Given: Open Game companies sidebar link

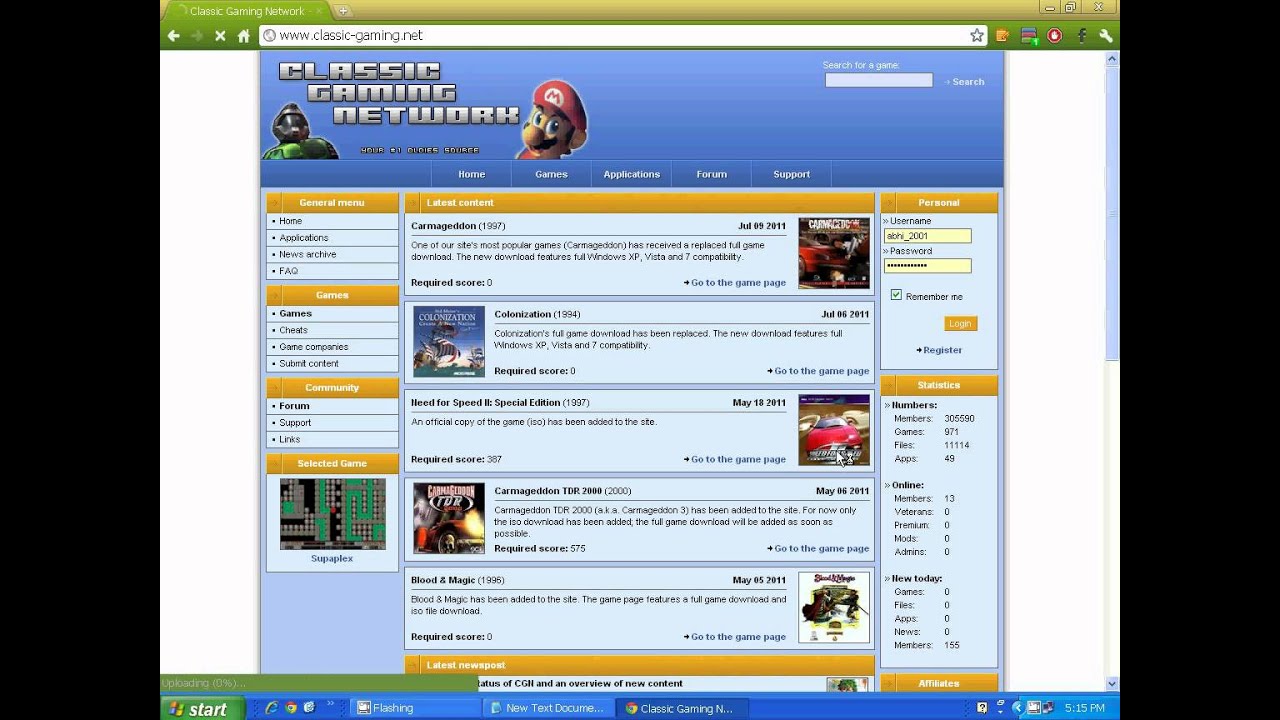Looking at the screenshot, I should point(314,347).
